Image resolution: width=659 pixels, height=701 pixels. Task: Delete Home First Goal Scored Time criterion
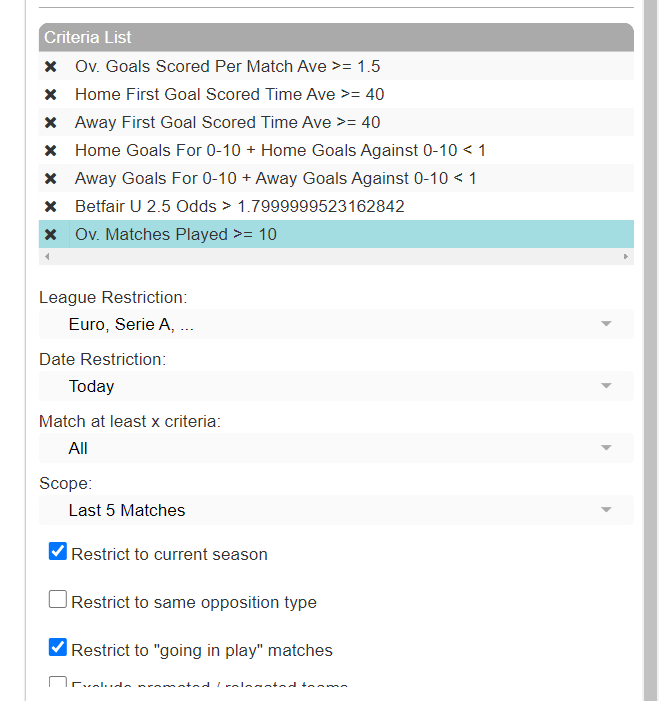pos(51,95)
